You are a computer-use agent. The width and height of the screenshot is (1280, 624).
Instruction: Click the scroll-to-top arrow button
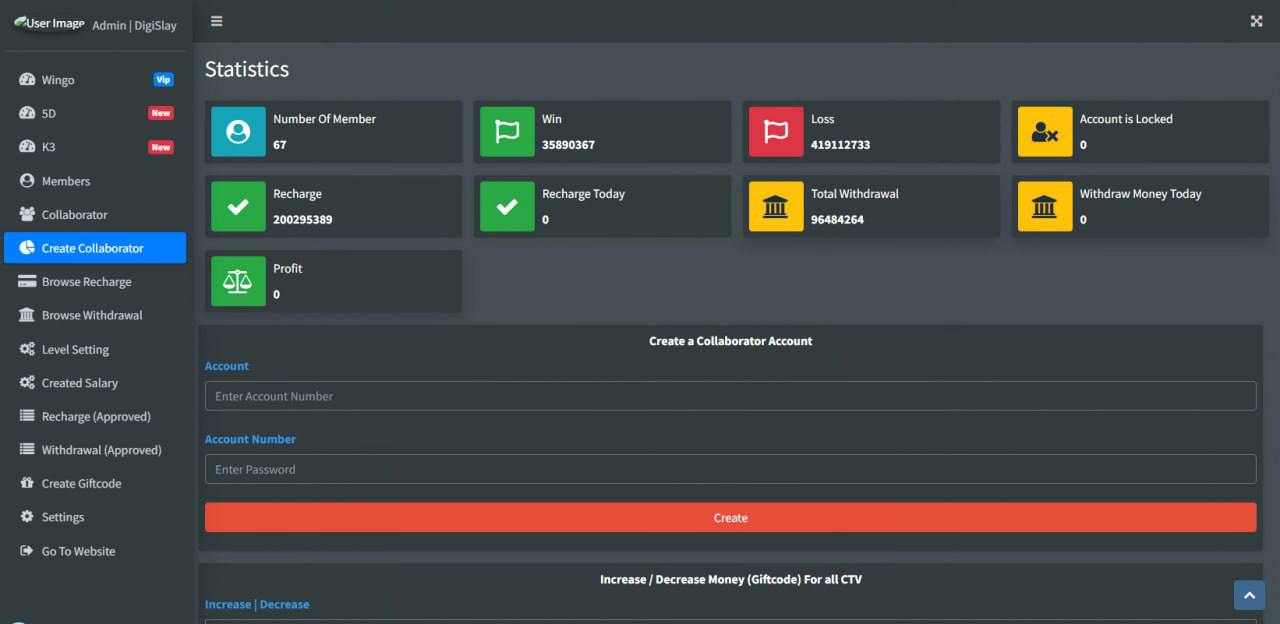click(x=1249, y=595)
